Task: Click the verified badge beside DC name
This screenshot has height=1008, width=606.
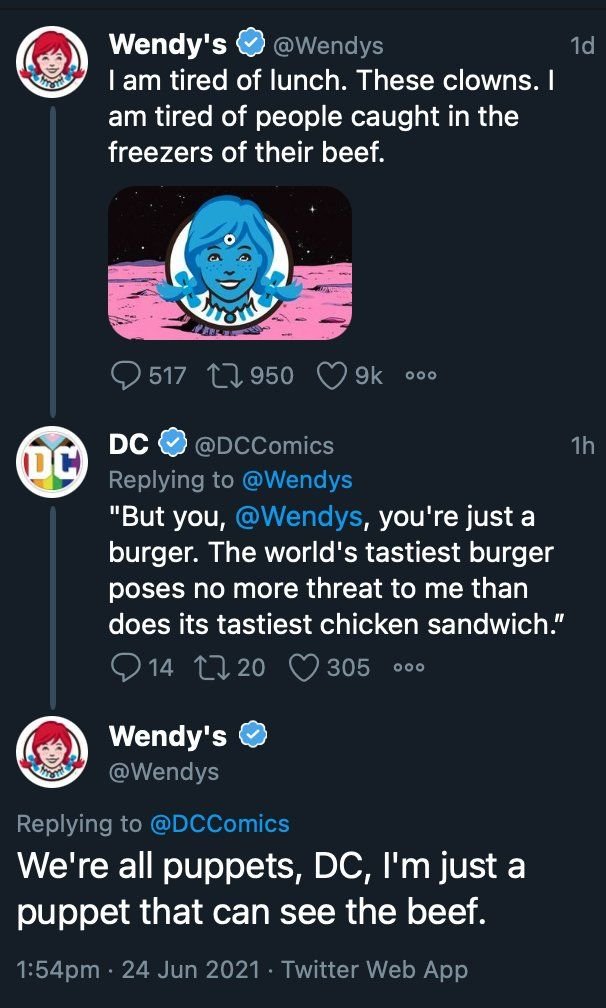Action: click(x=173, y=444)
